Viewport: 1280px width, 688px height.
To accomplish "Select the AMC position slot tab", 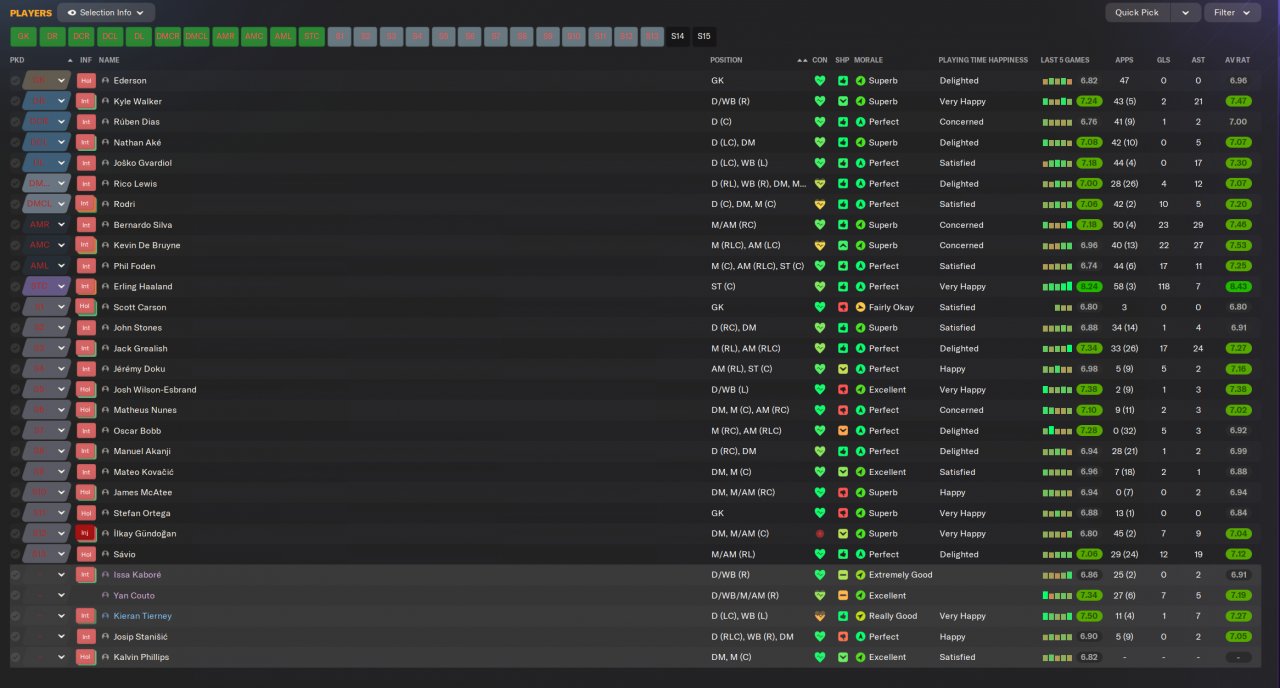I will [254, 36].
